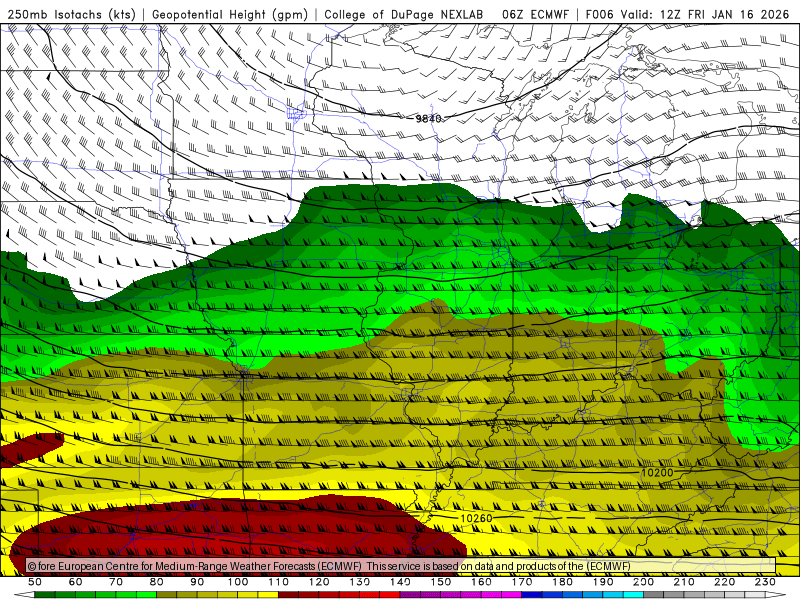Click the 130 knot scale value
Screen dimensions: 800x600
360,582
